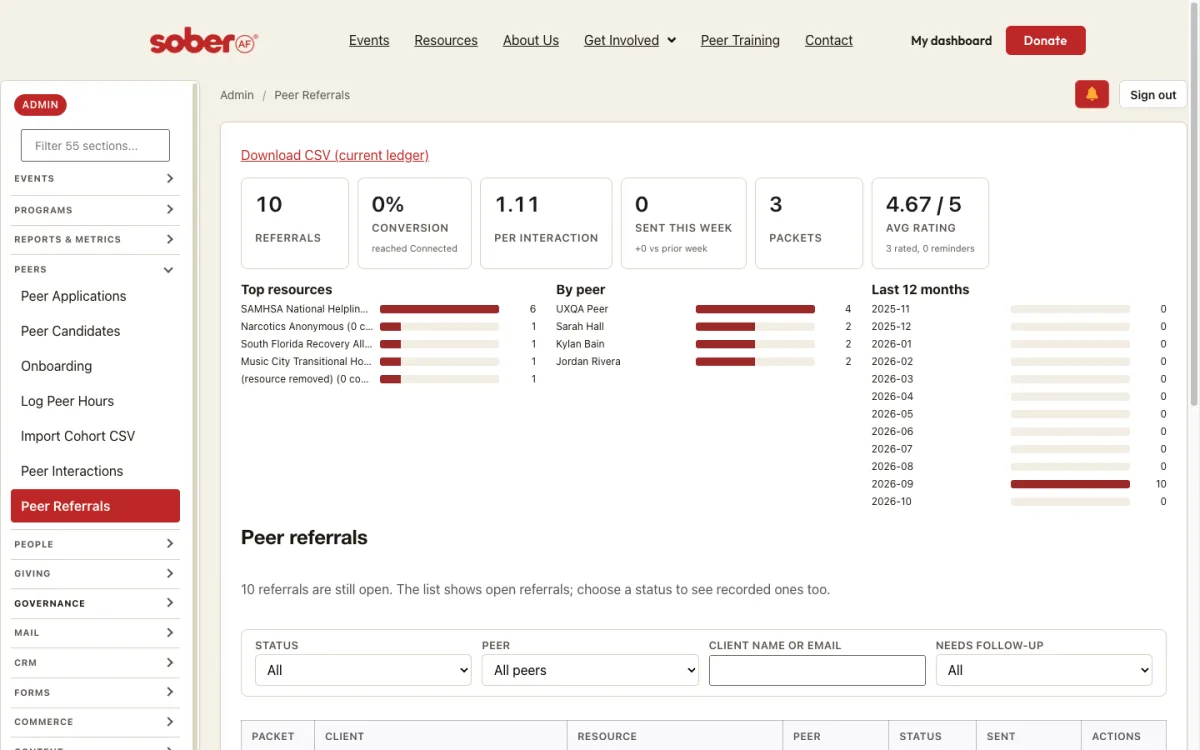Open the Peer filter dropdown
This screenshot has height=750, width=1200.
click(x=590, y=670)
